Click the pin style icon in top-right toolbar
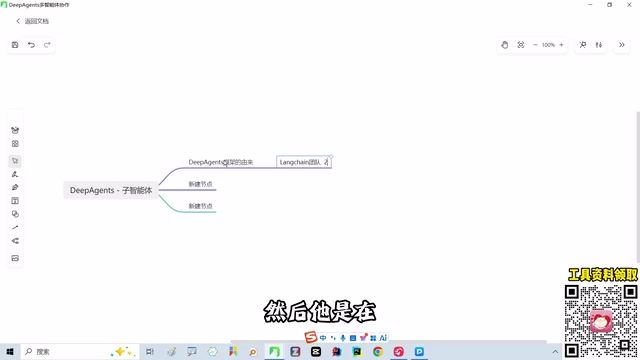 (x=583, y=45)
